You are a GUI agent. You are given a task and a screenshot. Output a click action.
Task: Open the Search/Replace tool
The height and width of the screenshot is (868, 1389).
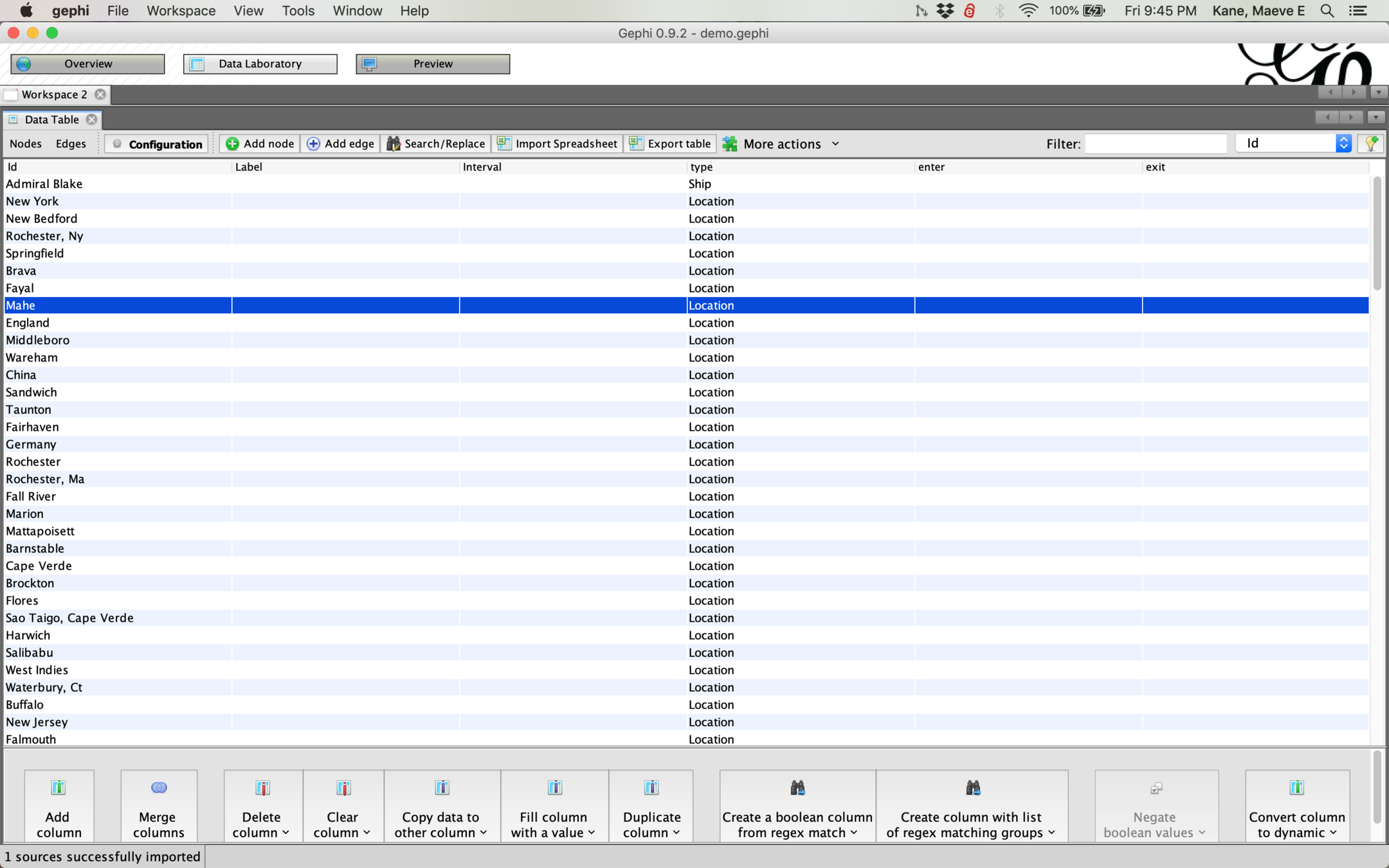click(x=436, y=143)
